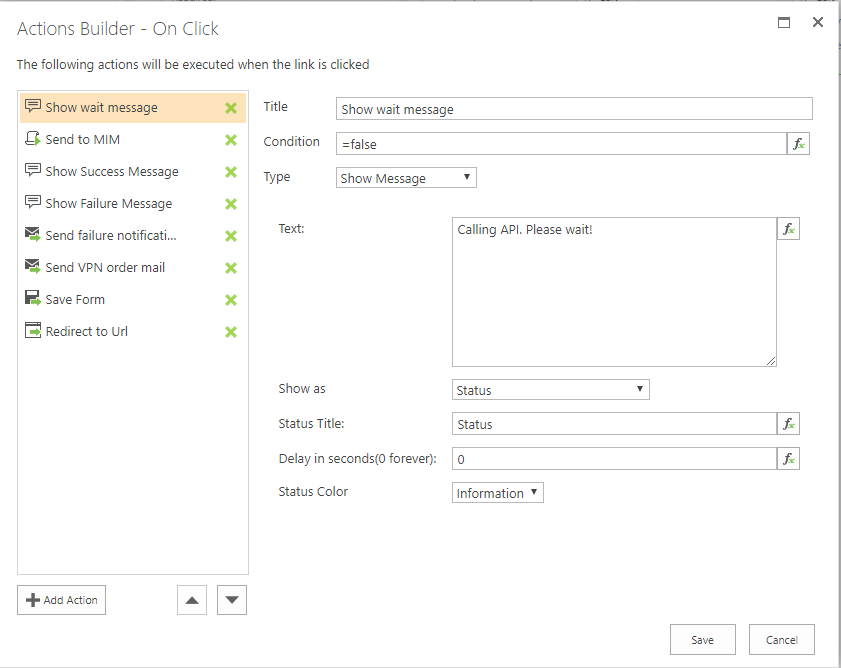Image resolution: width=841 pixels, height=668 pixels.
Task: Cancel the Actions Builder dialog
Action: (781, 640)
